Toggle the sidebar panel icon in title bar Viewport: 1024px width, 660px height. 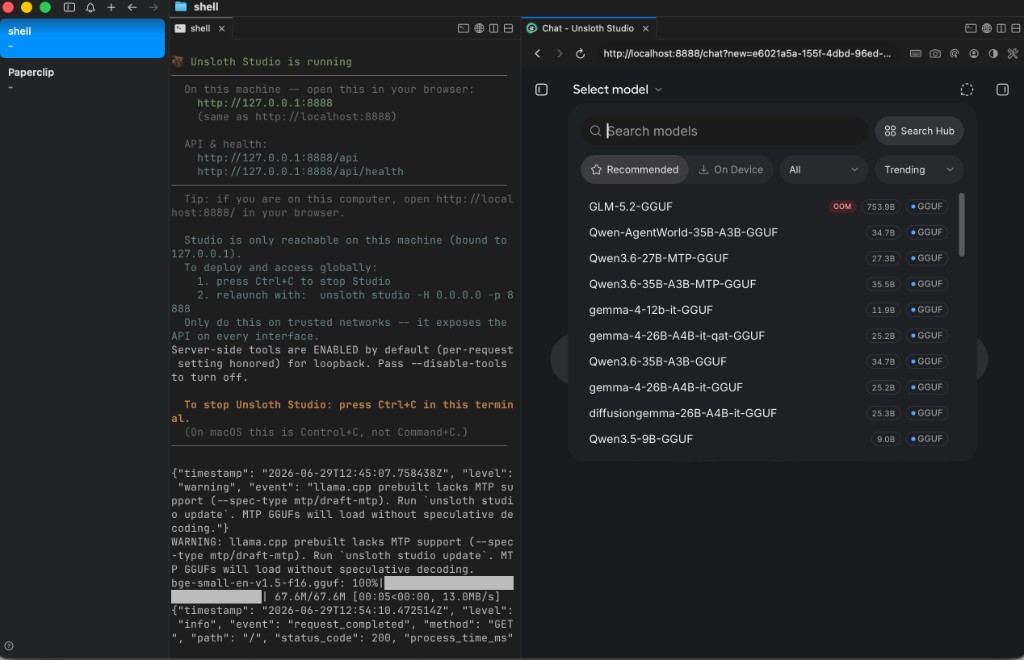pos(69,7)
